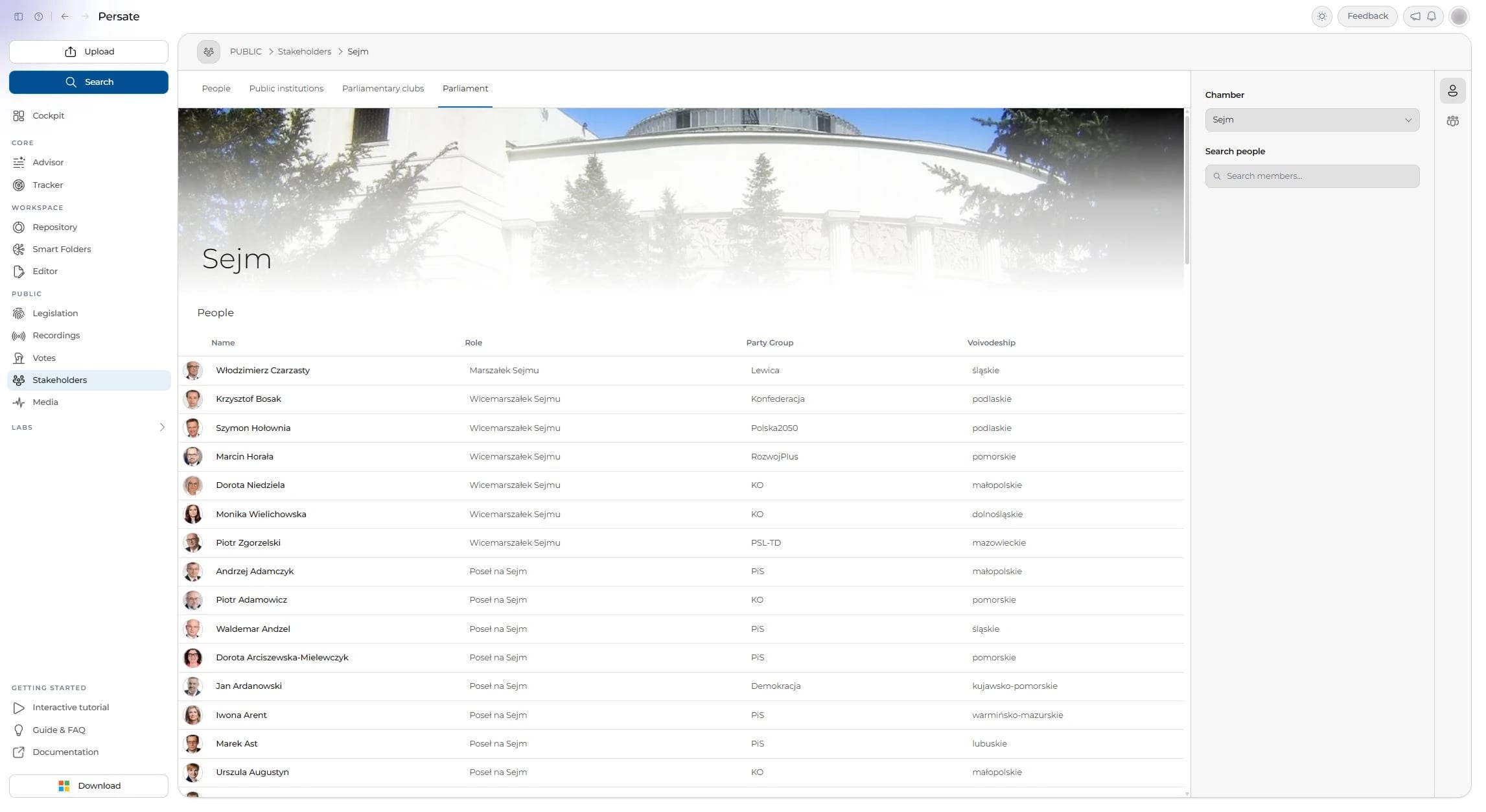The width and height of the screenshot is (1486, 812).
Task: Go to Stakeholders in the breadcrumb
Action: [305, 52]
